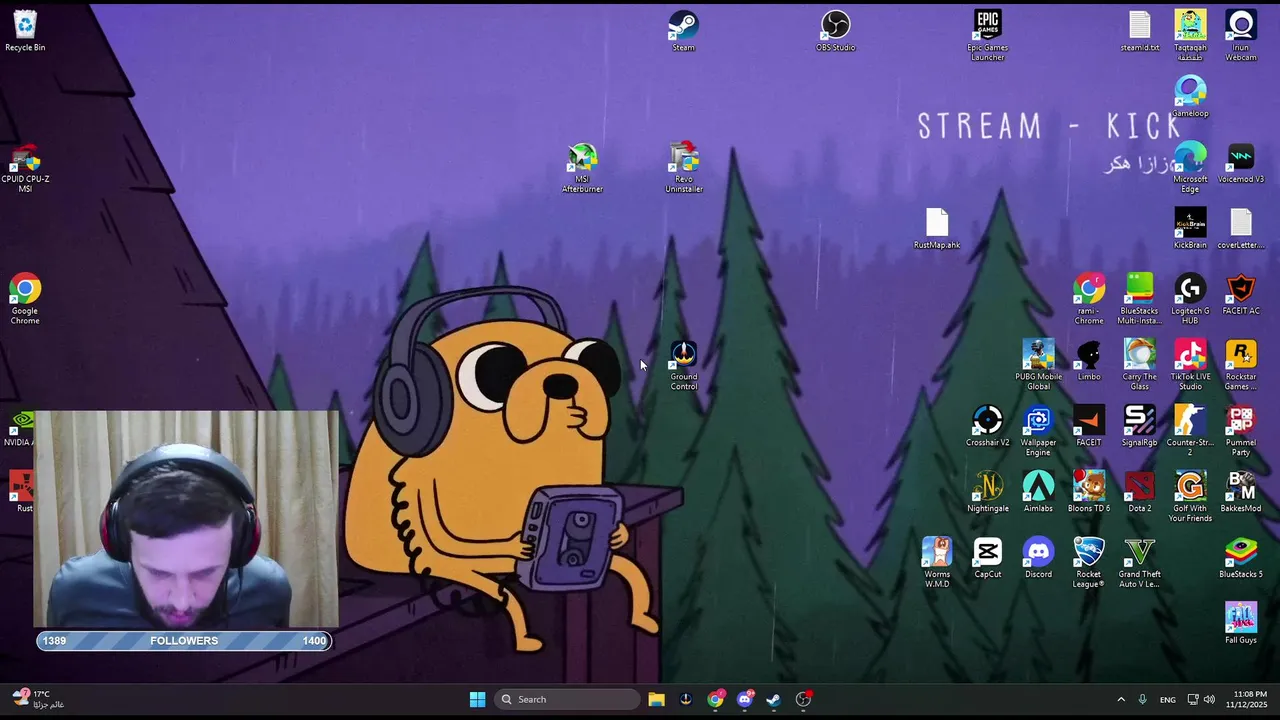
Task: Launch Golf With Your Friends shortcut
Action: coord(1190,497)
